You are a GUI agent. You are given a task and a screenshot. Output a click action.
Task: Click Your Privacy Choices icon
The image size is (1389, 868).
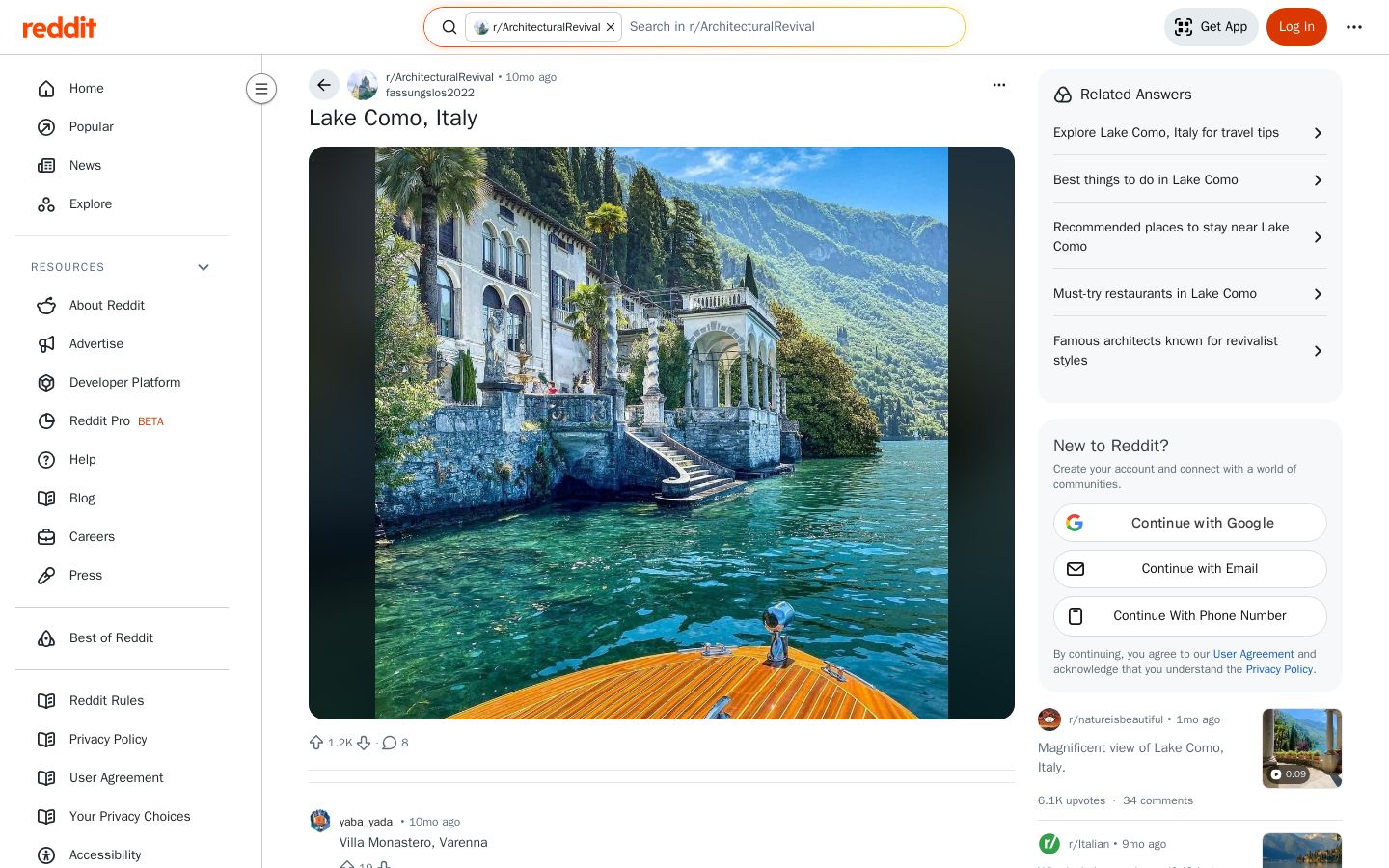pos(46,816)
